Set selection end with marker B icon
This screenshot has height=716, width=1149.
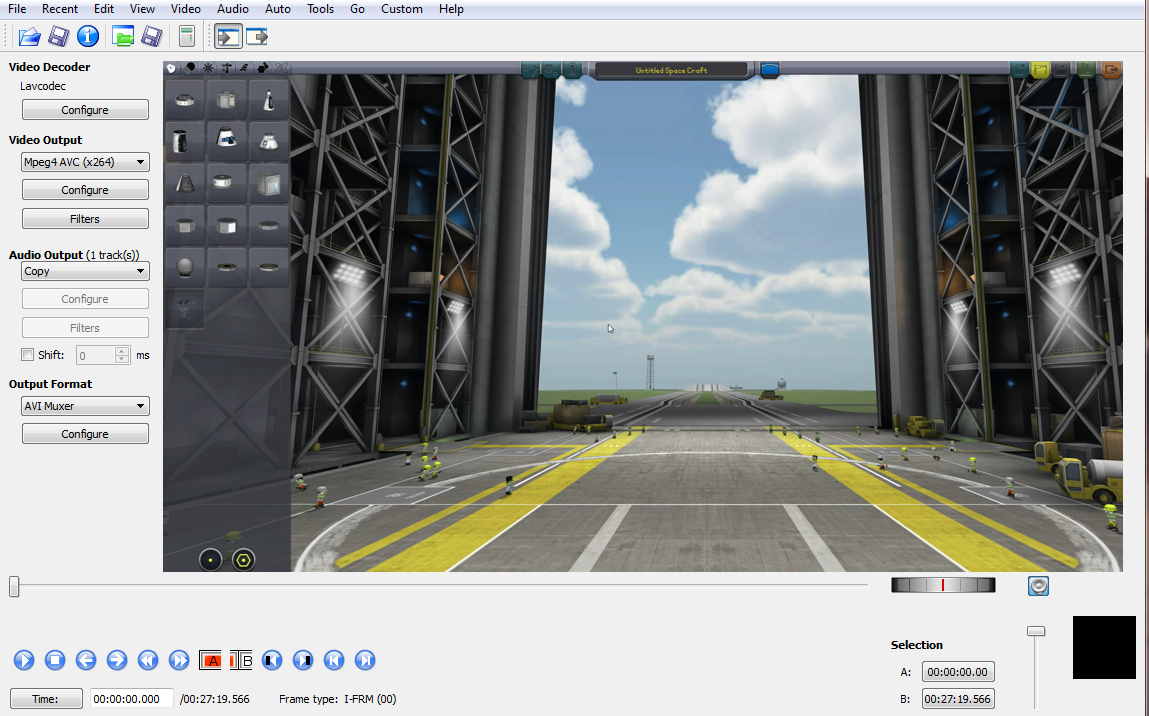[242, 660]
